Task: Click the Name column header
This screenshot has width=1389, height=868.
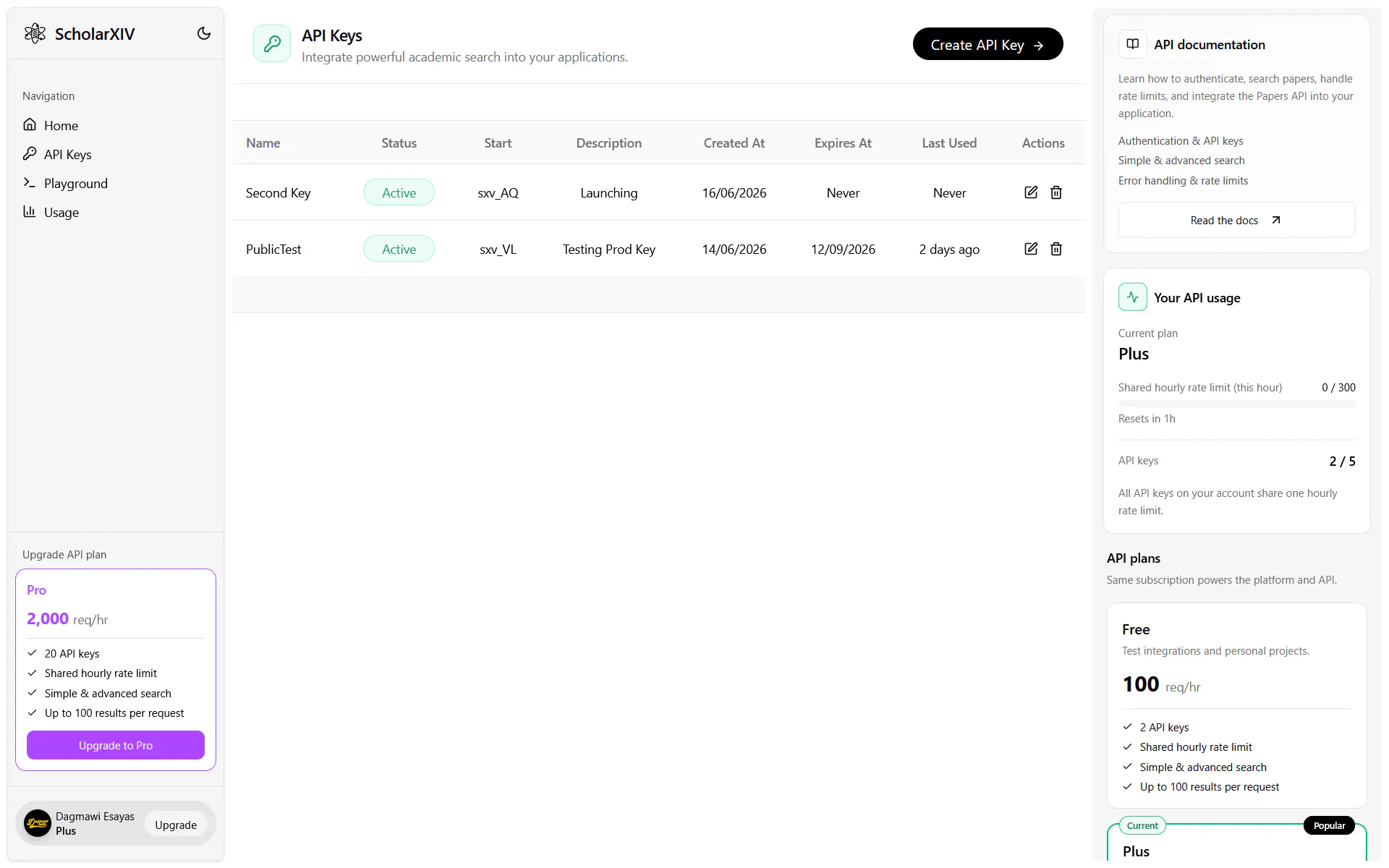Action: tap(263, 142)
